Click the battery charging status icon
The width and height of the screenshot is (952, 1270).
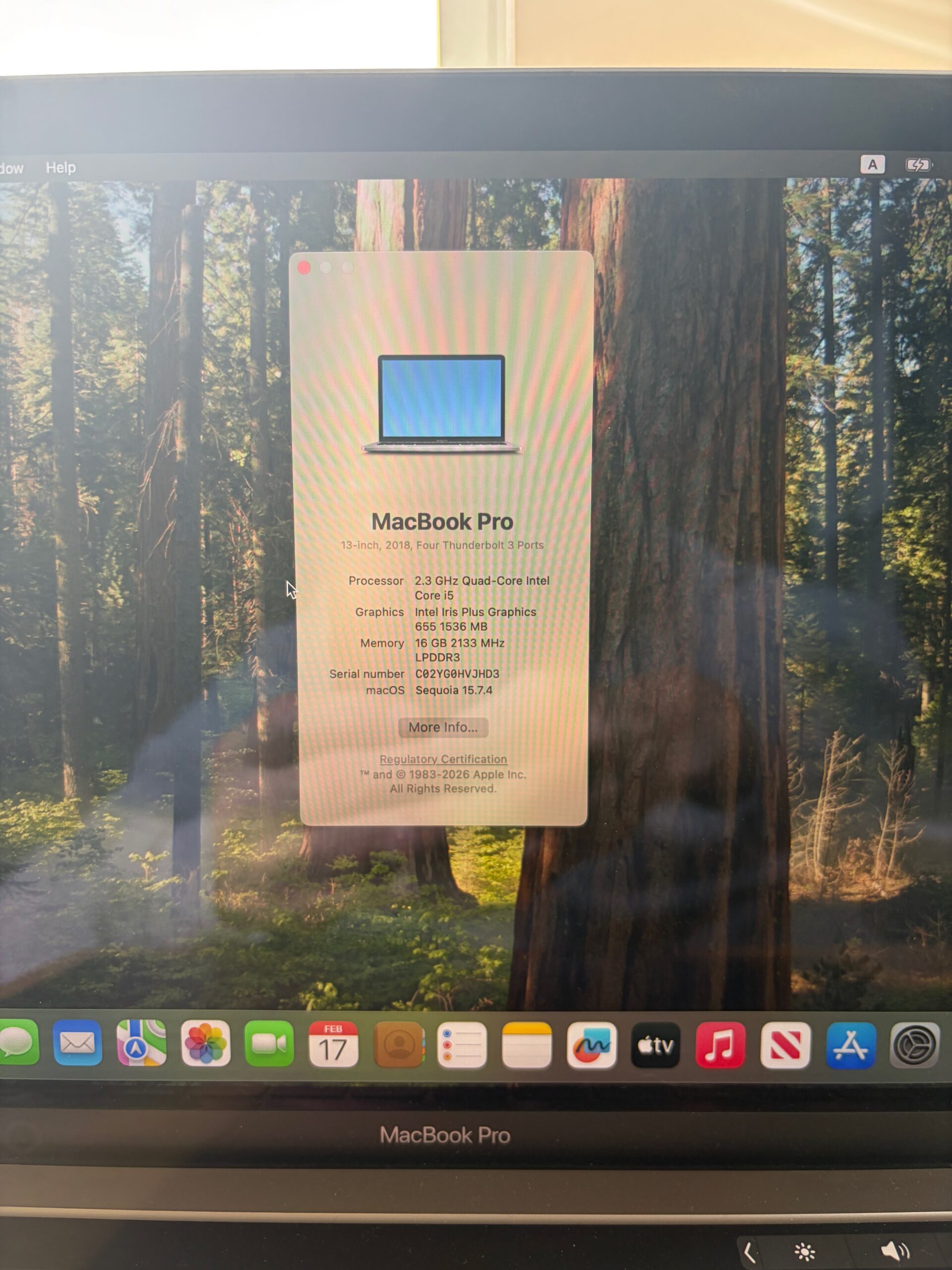click(x=918, y=165)
